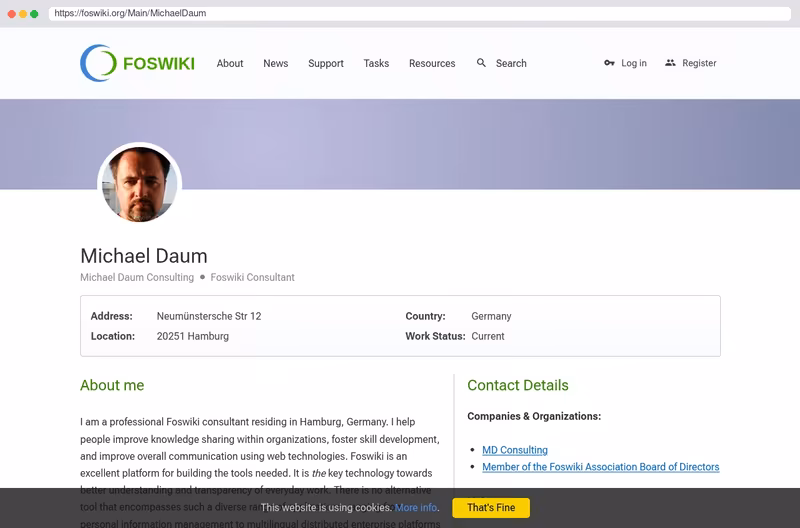Click the Country: label
The image size is (800, 528).
426,316
